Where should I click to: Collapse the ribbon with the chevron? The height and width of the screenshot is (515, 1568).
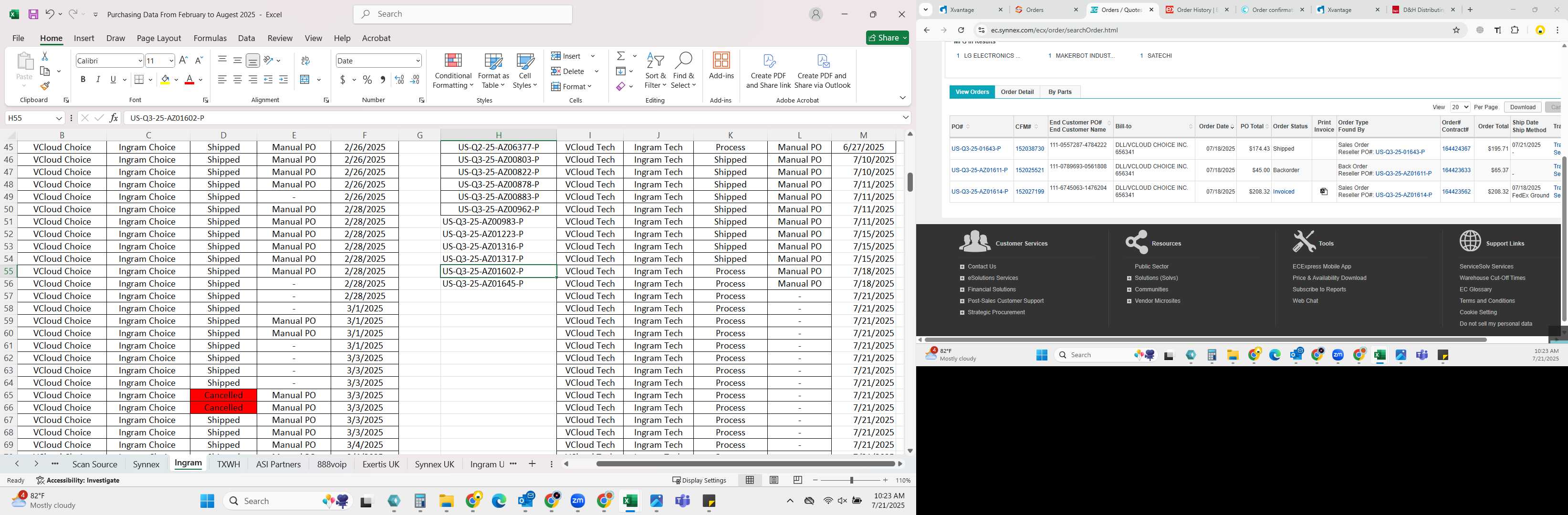tap(902, 98)
